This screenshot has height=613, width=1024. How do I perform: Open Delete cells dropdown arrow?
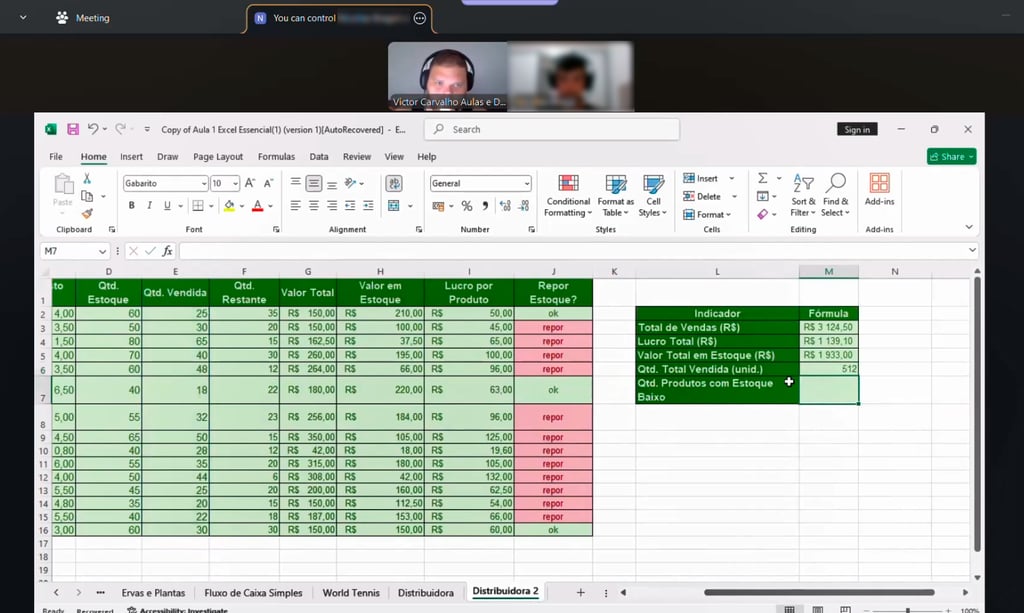point(734,196)
